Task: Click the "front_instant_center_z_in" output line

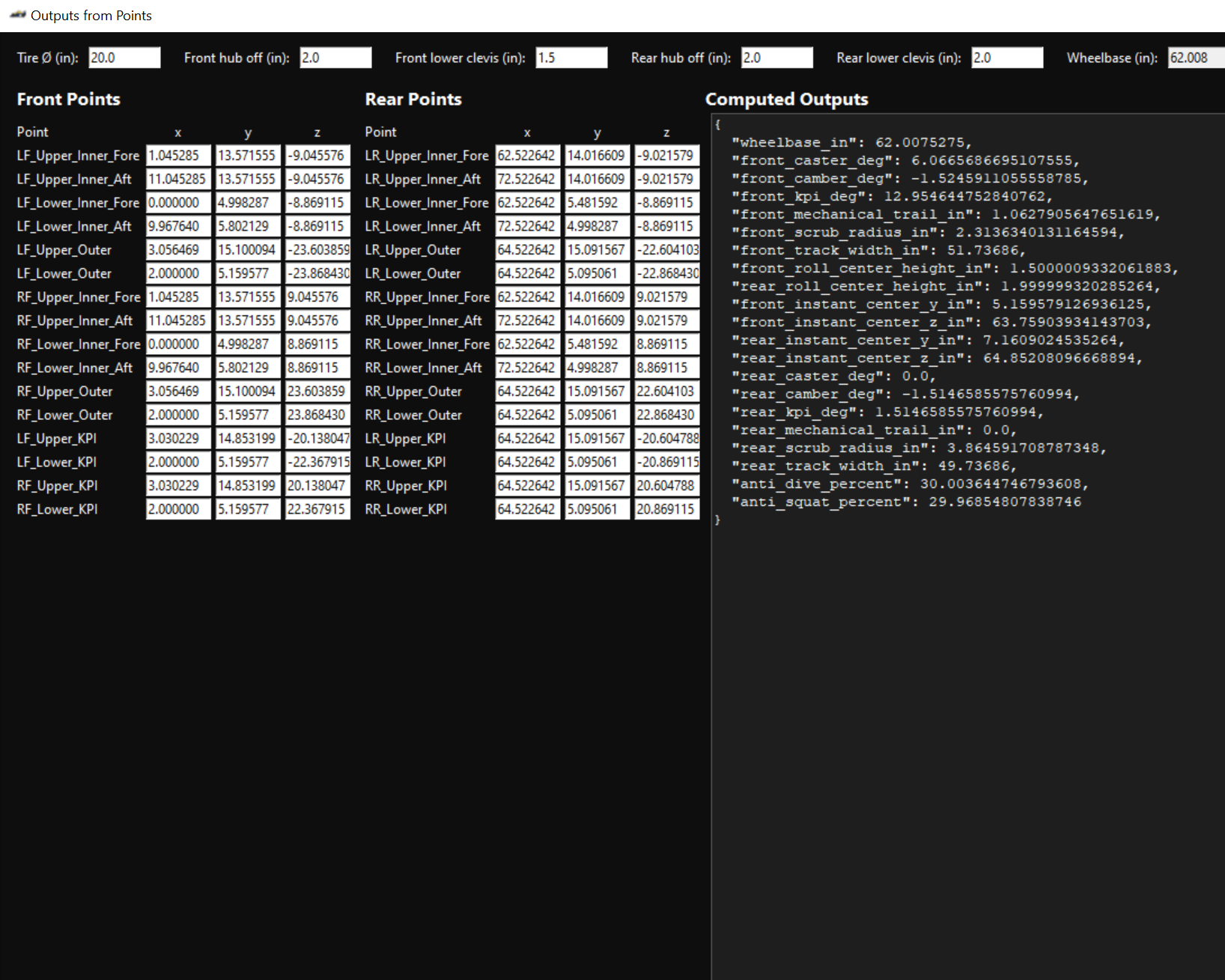Action: point(942,323)
